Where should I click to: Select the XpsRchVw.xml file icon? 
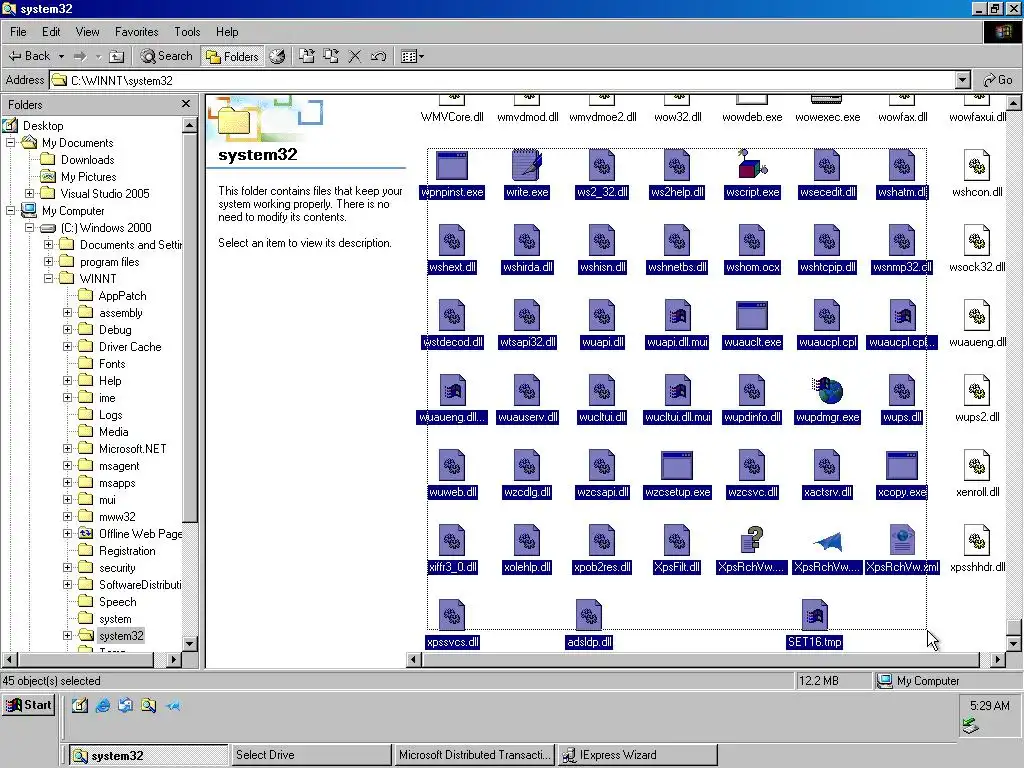(902, 540)
